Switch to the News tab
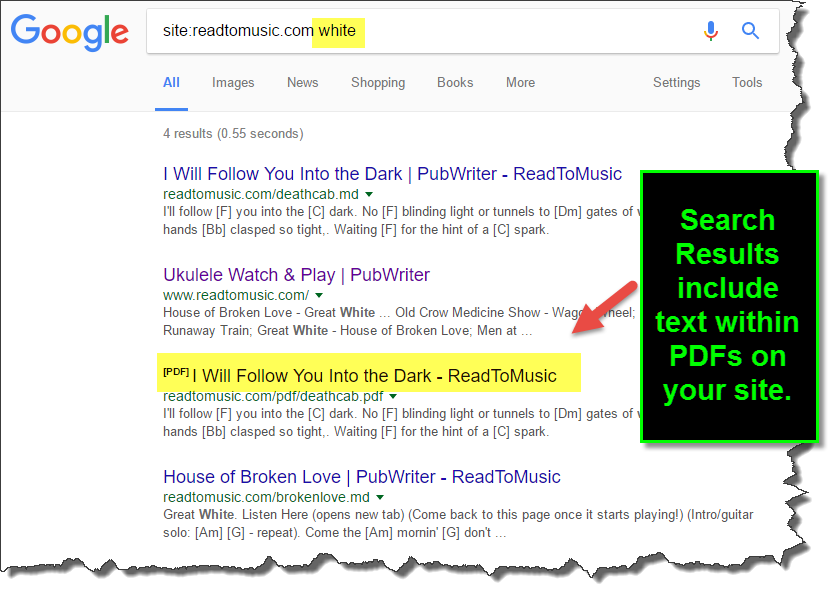The image size is (830, 598). [x=302, y=83]
